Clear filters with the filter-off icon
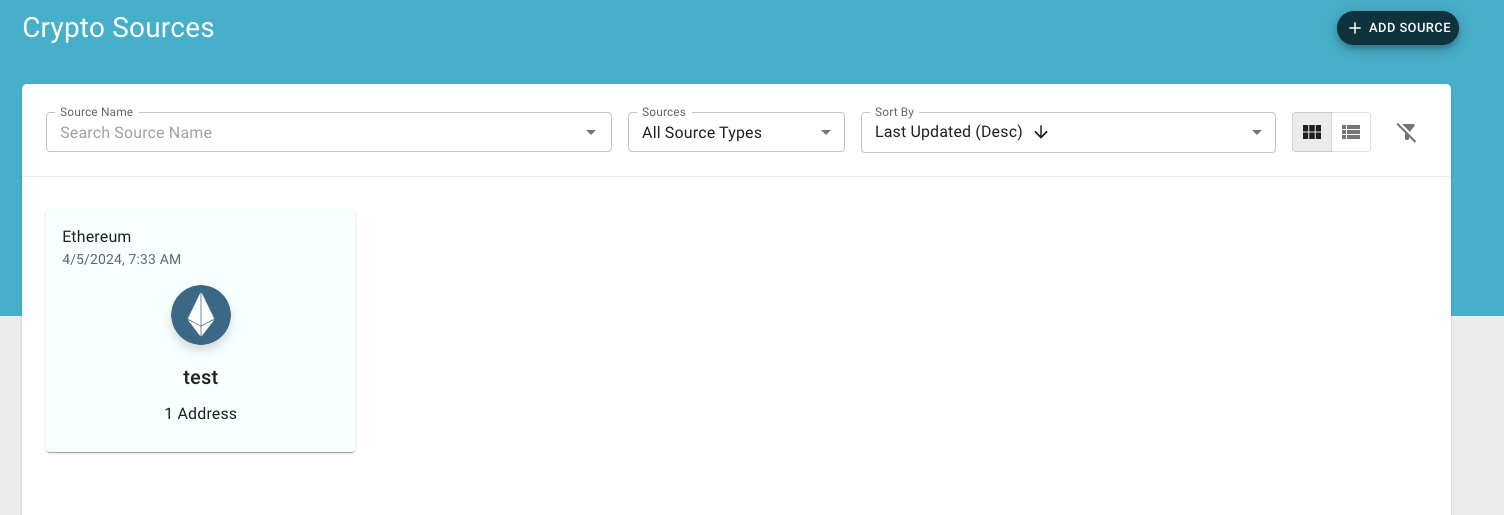 (1406, 132)
